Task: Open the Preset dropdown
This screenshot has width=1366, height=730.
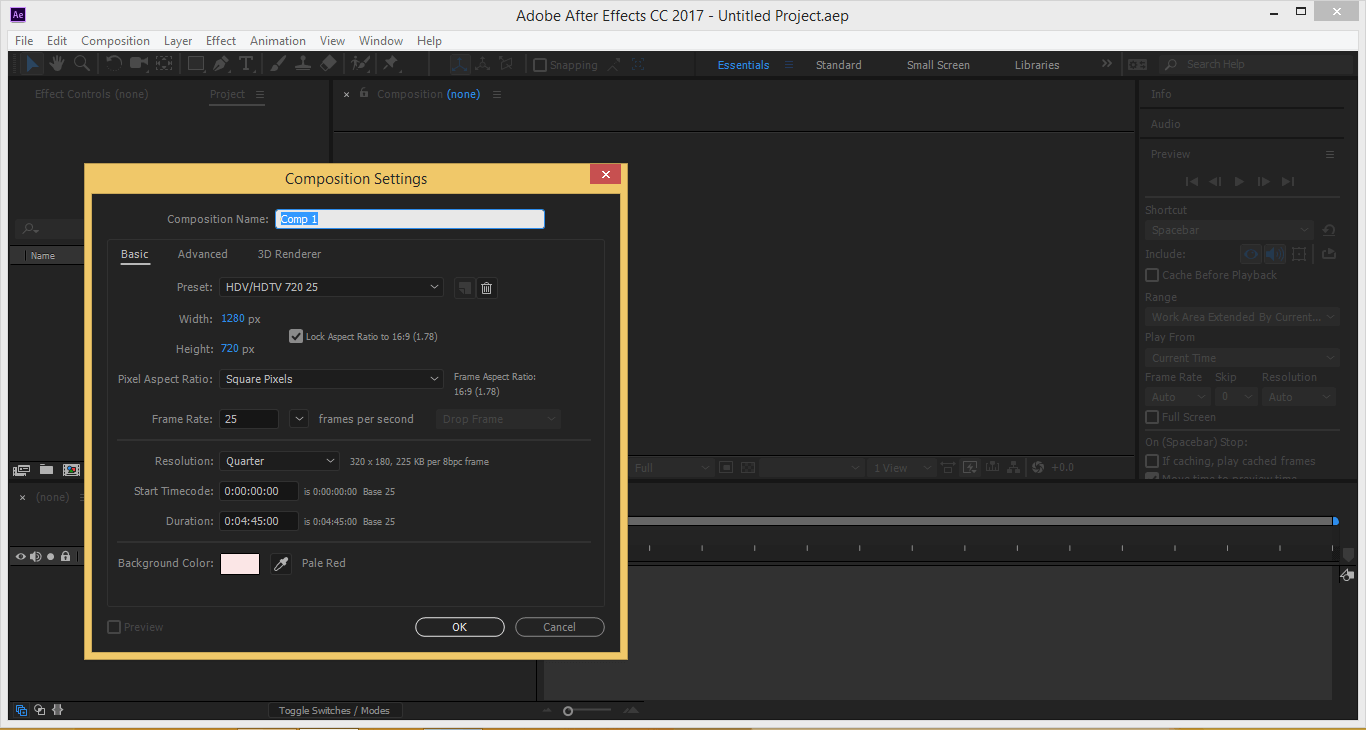Action: click(x=331, y=287)
